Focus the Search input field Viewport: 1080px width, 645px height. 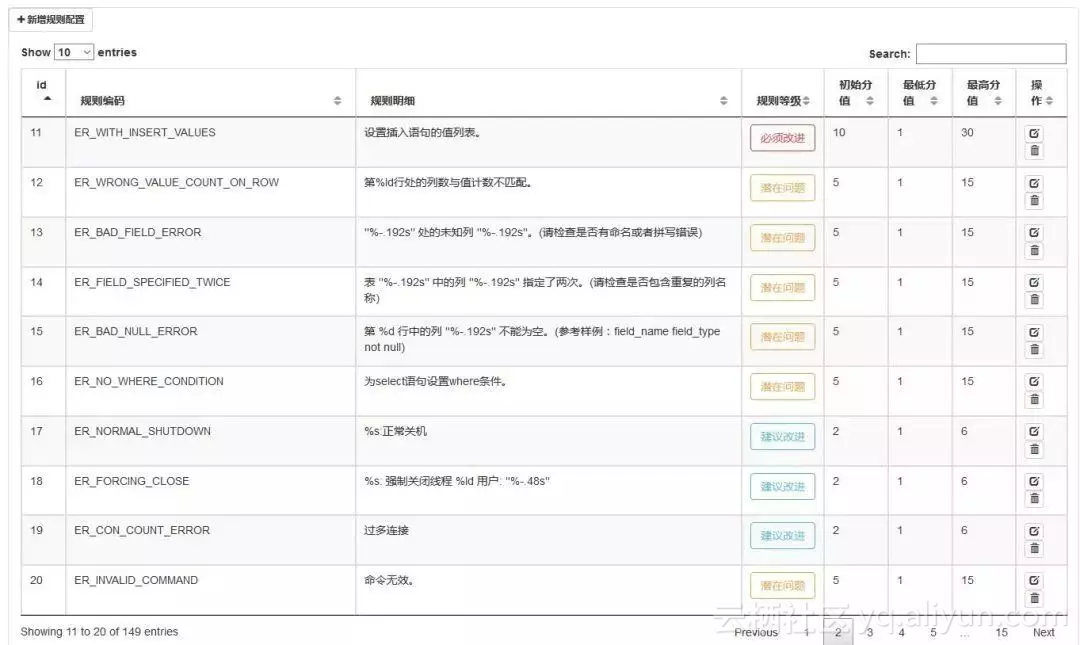point(990,54)
